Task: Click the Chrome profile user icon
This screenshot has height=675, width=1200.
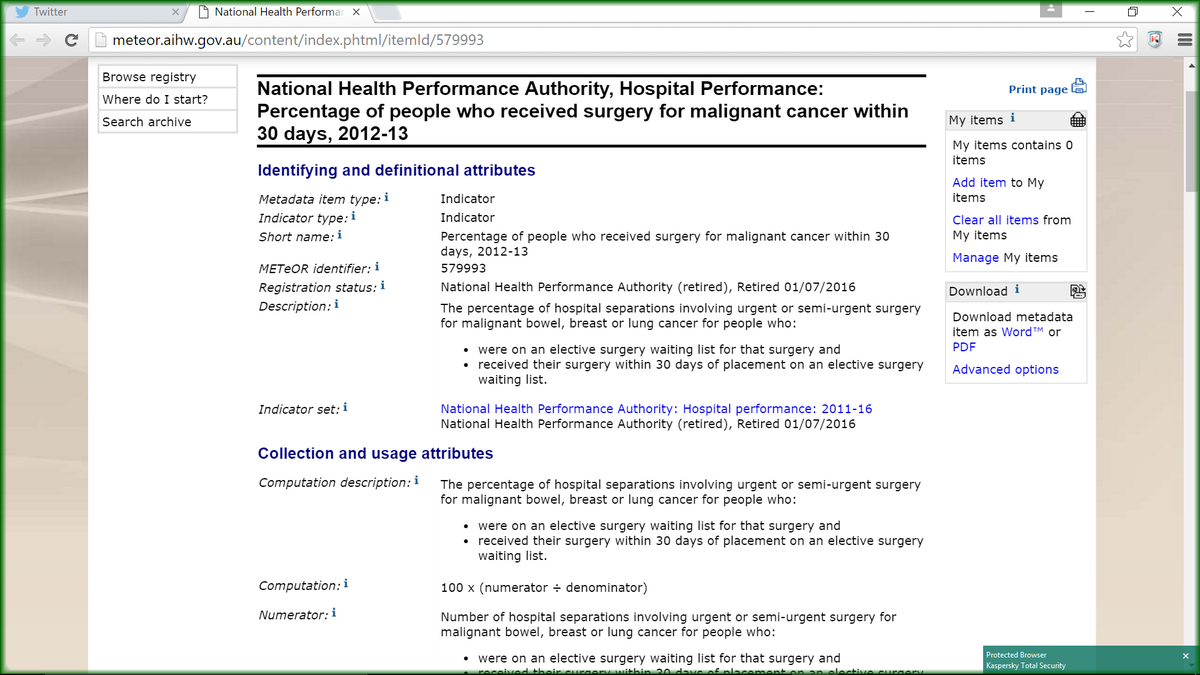Action: [x=1050, y=9]
